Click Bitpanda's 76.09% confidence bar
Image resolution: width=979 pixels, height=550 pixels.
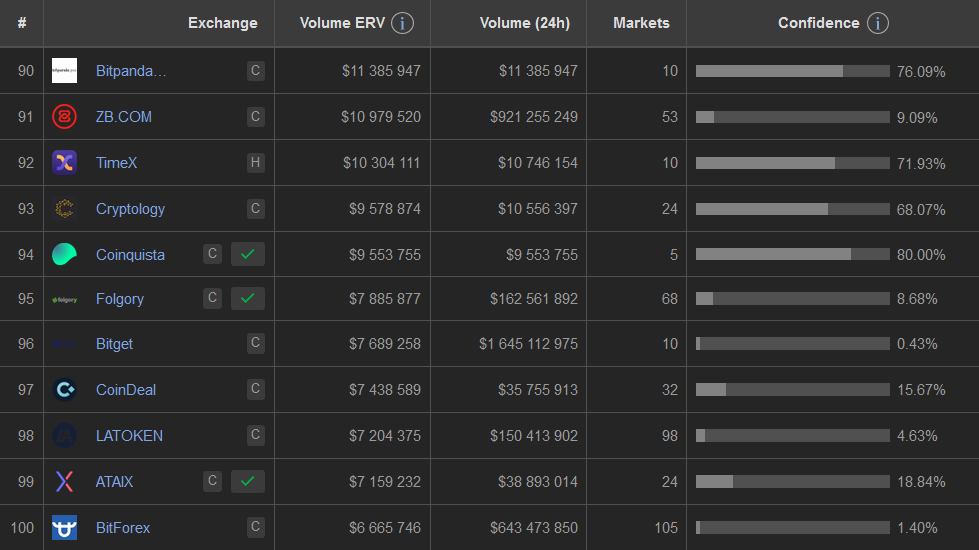[x=792, y=71]
